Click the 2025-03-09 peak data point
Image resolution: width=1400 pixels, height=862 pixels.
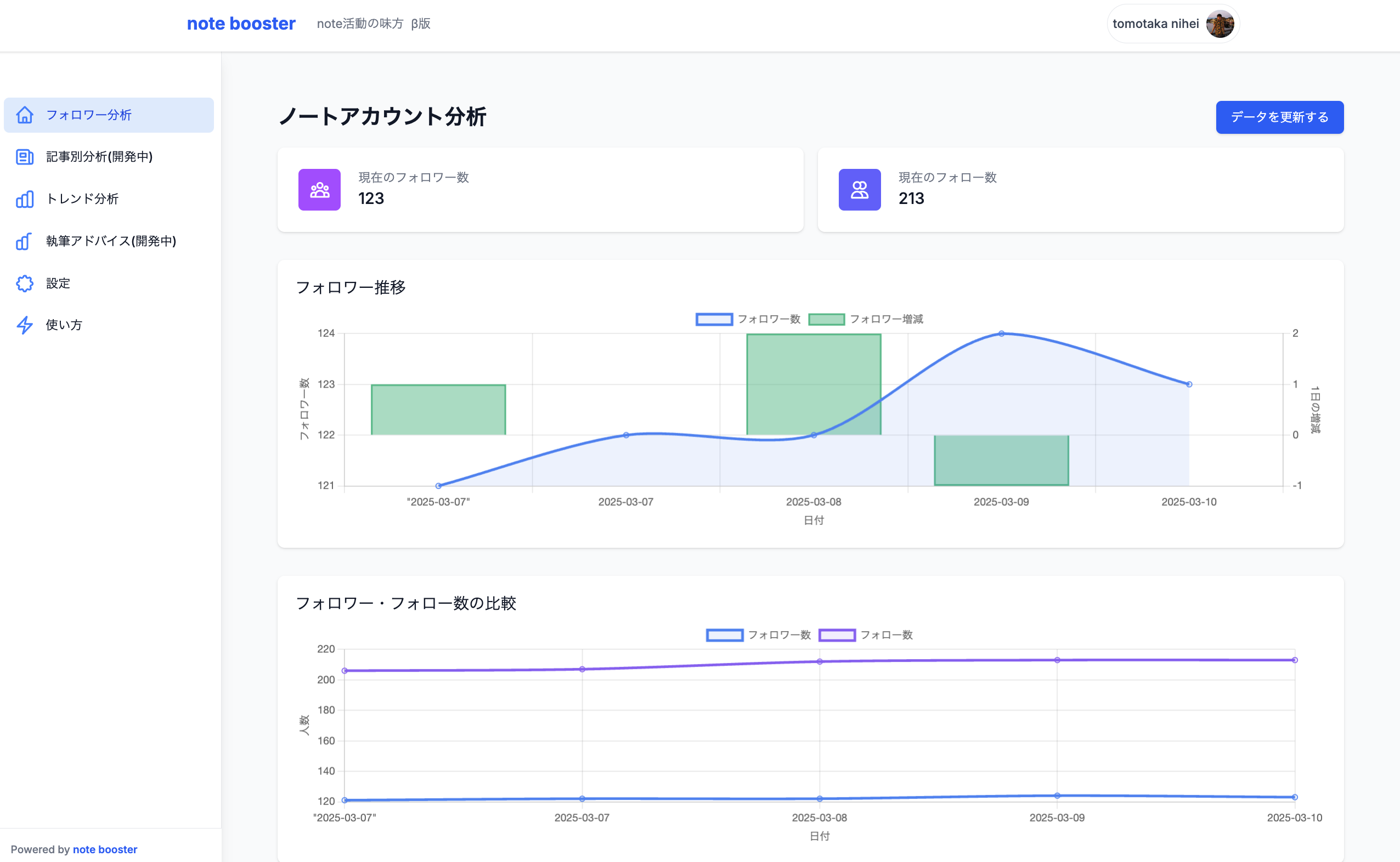1001,333
